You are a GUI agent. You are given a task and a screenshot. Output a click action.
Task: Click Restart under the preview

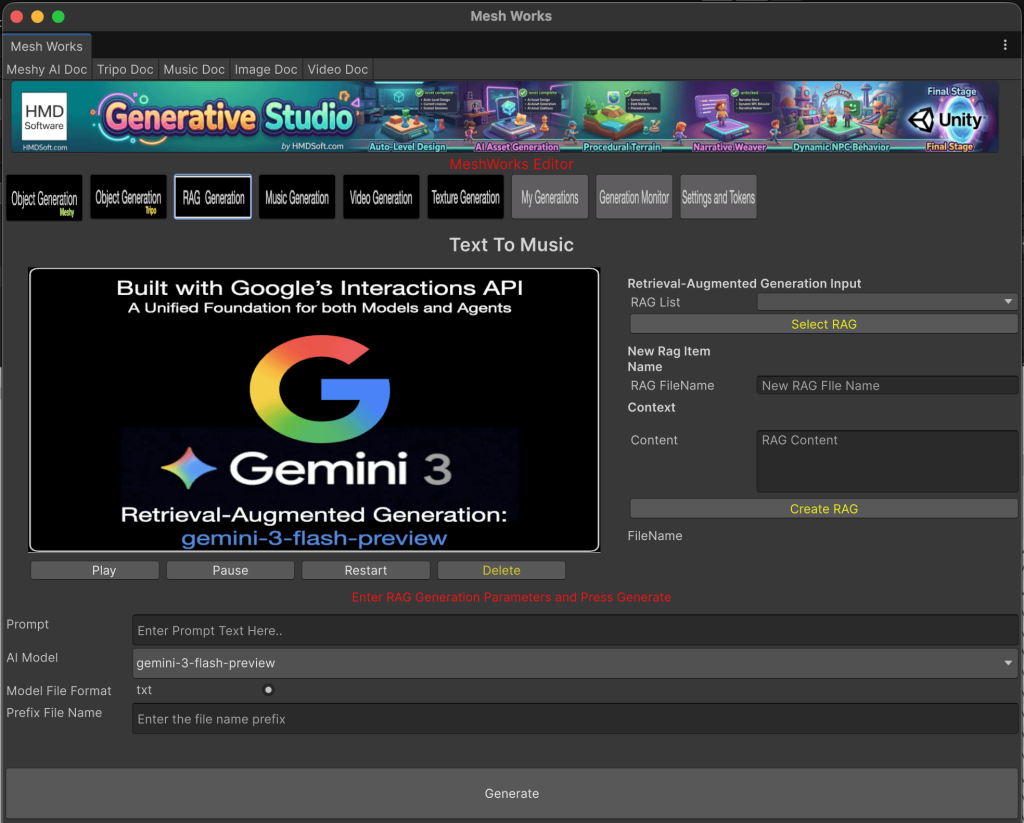coord(366,570)
